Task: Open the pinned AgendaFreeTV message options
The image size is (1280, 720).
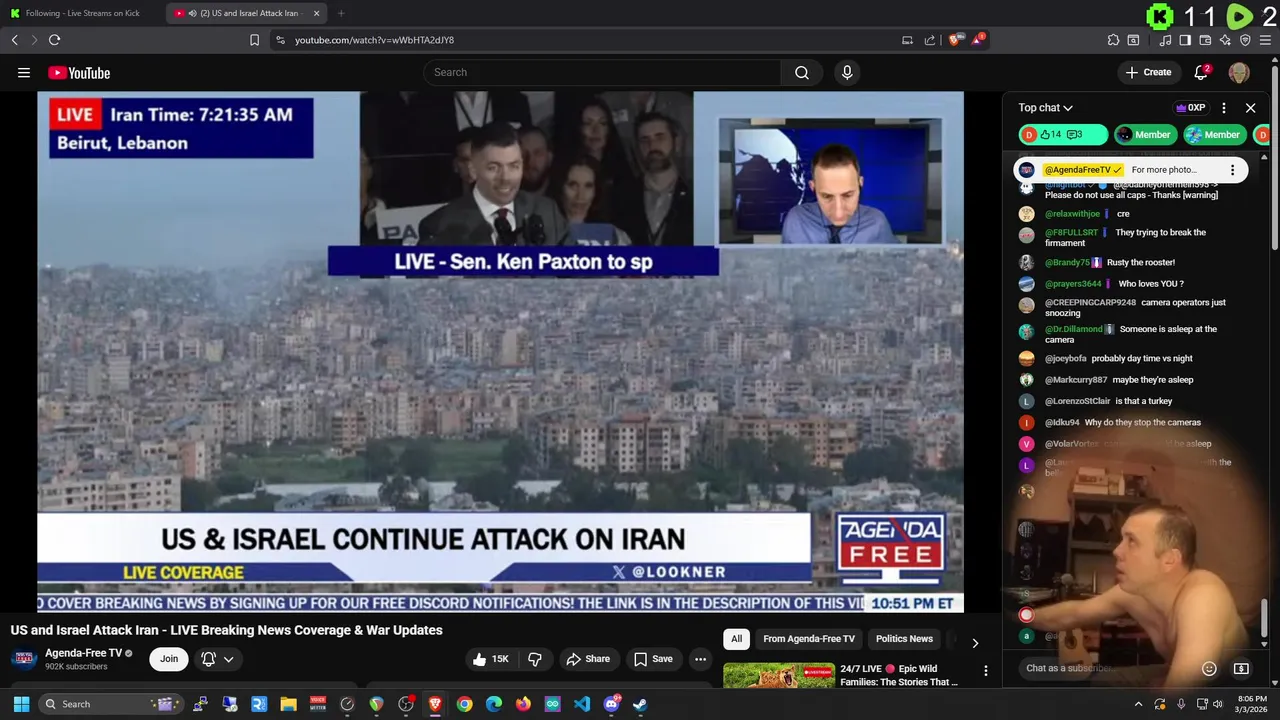Action: [1232, 170]
